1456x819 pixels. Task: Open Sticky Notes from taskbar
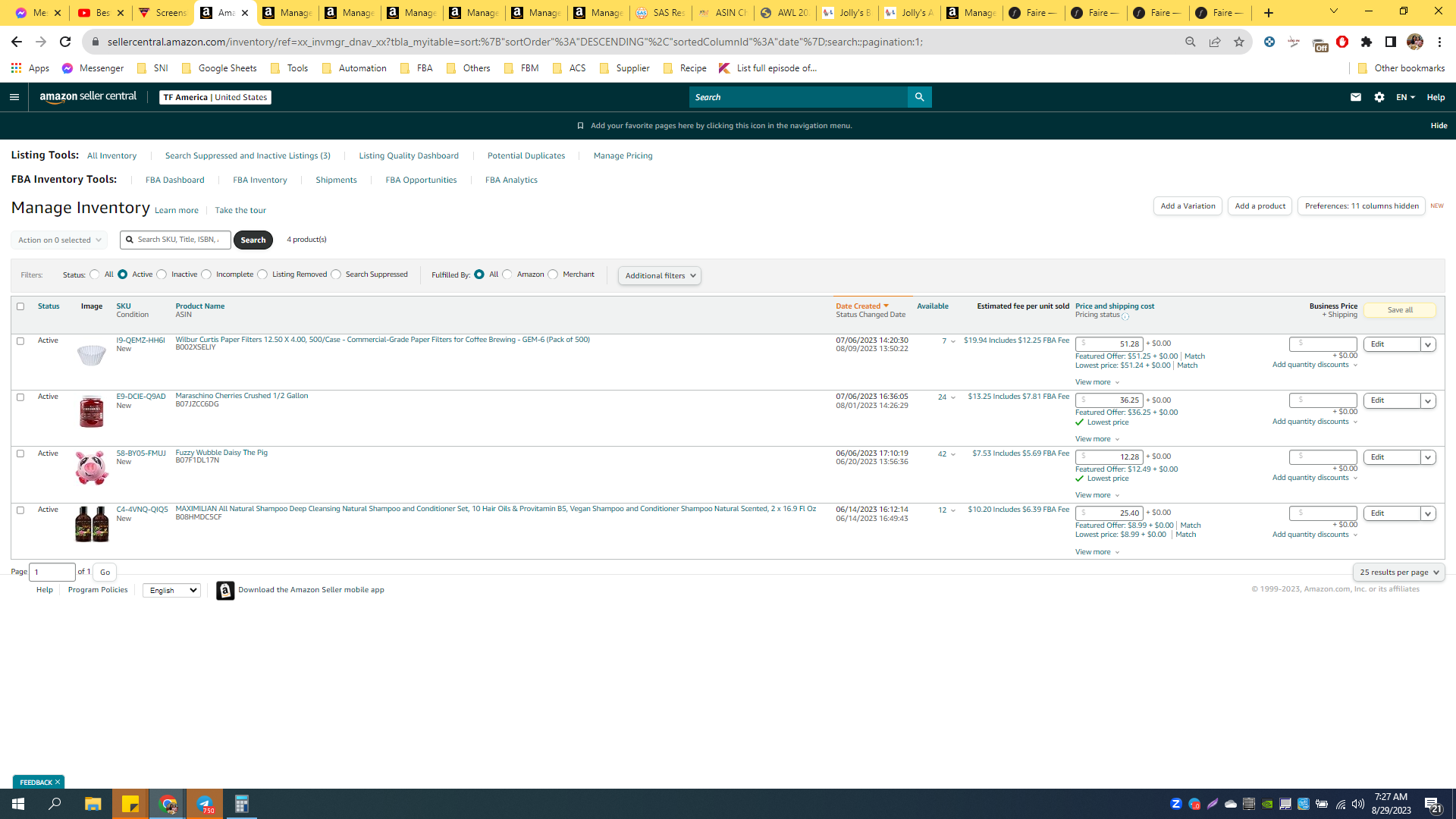click(130, 804)
